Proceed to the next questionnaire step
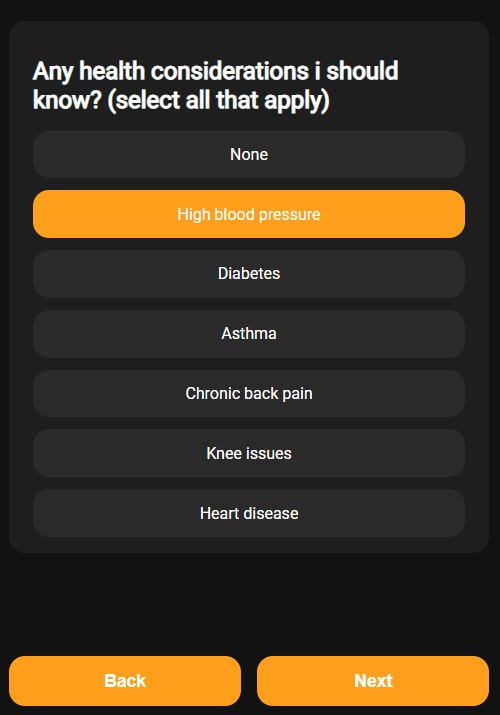This screenshot has height=715, width=500. (x=373, y=681)
